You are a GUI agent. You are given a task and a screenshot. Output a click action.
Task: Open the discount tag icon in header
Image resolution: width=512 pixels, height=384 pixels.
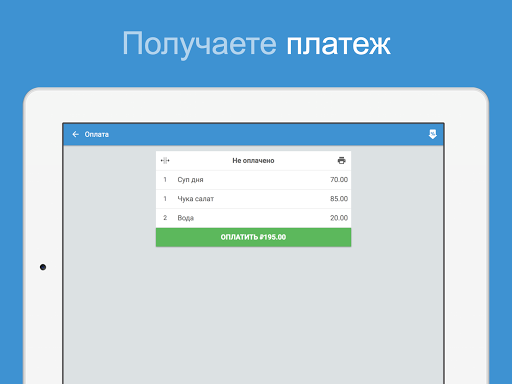tap(433, 134)
